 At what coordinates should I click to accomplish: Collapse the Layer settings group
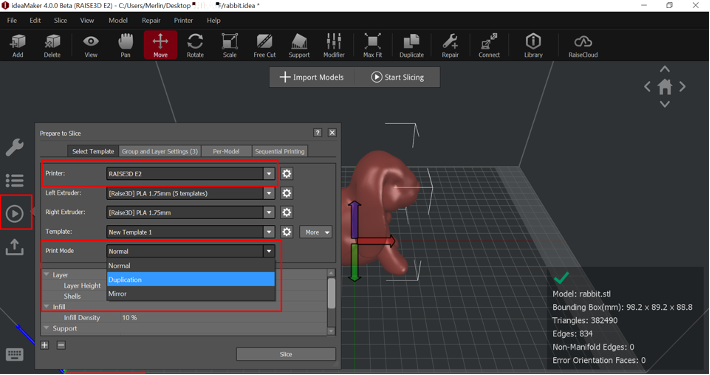coord(46,274)
